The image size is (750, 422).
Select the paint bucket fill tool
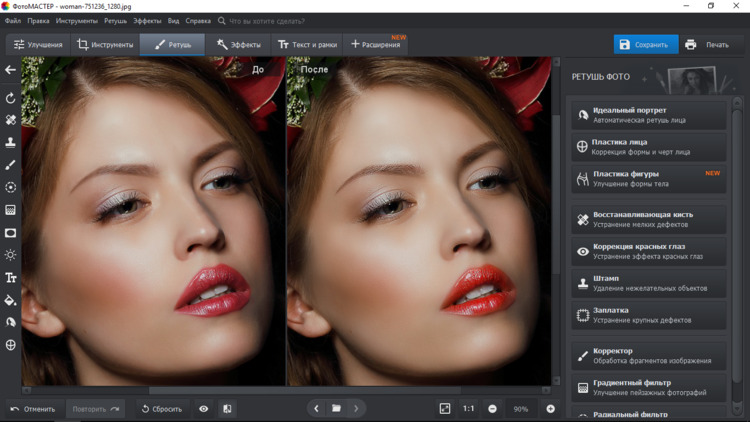click(x=11, y=300)
